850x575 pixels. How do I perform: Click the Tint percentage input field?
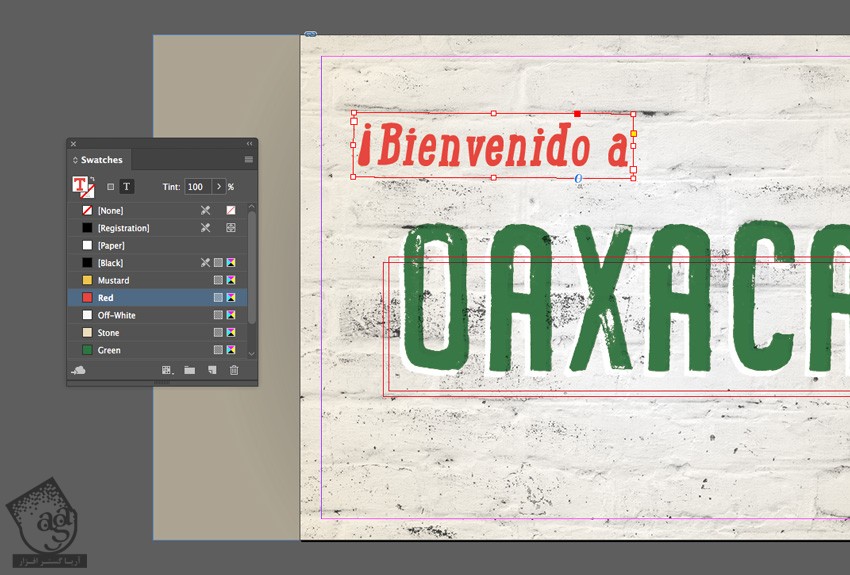pos(197,187)
